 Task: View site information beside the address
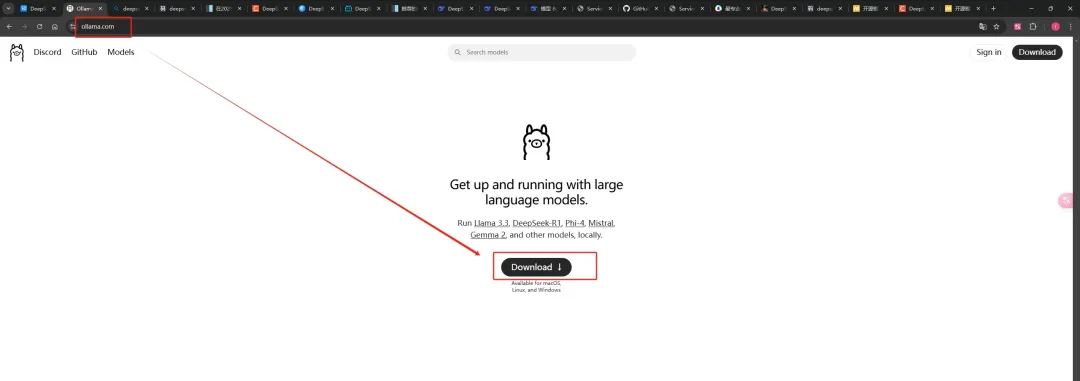pyautogui.click(x=72, y=26)
